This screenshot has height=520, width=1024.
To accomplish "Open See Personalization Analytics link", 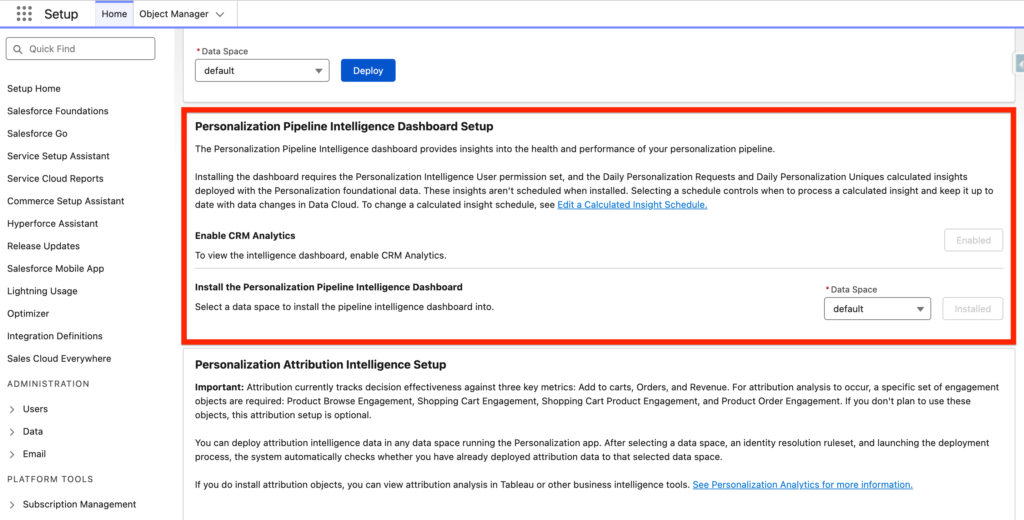I will click(x=802, y=484).
